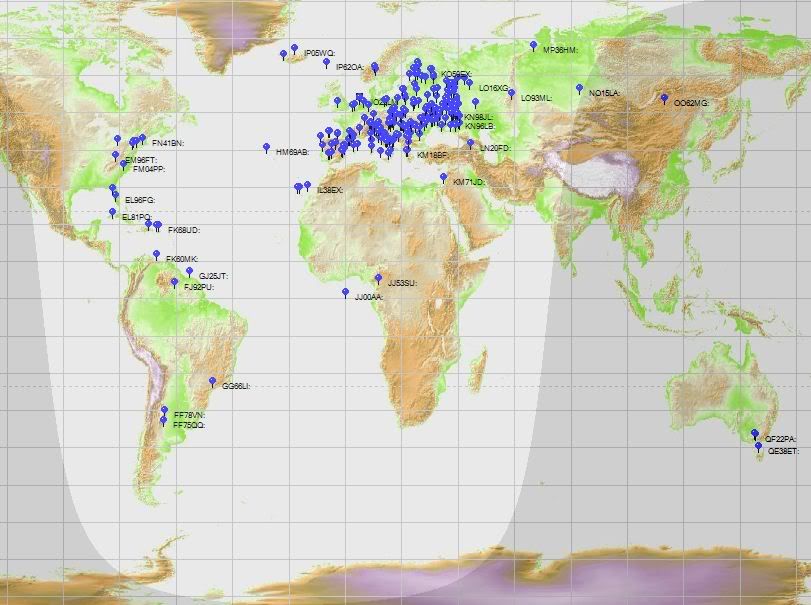Select the MP36HM marker pin
This screenshot has height=605, width=811.
533,45
